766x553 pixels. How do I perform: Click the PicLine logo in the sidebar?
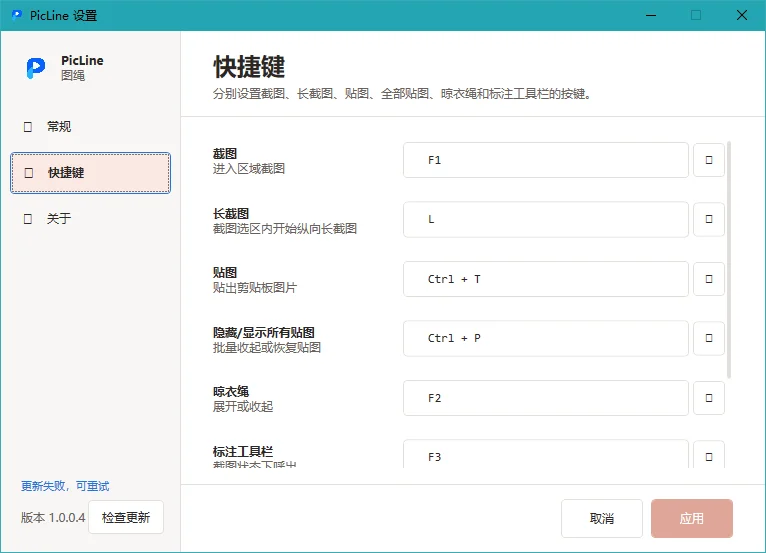(36, 68)
